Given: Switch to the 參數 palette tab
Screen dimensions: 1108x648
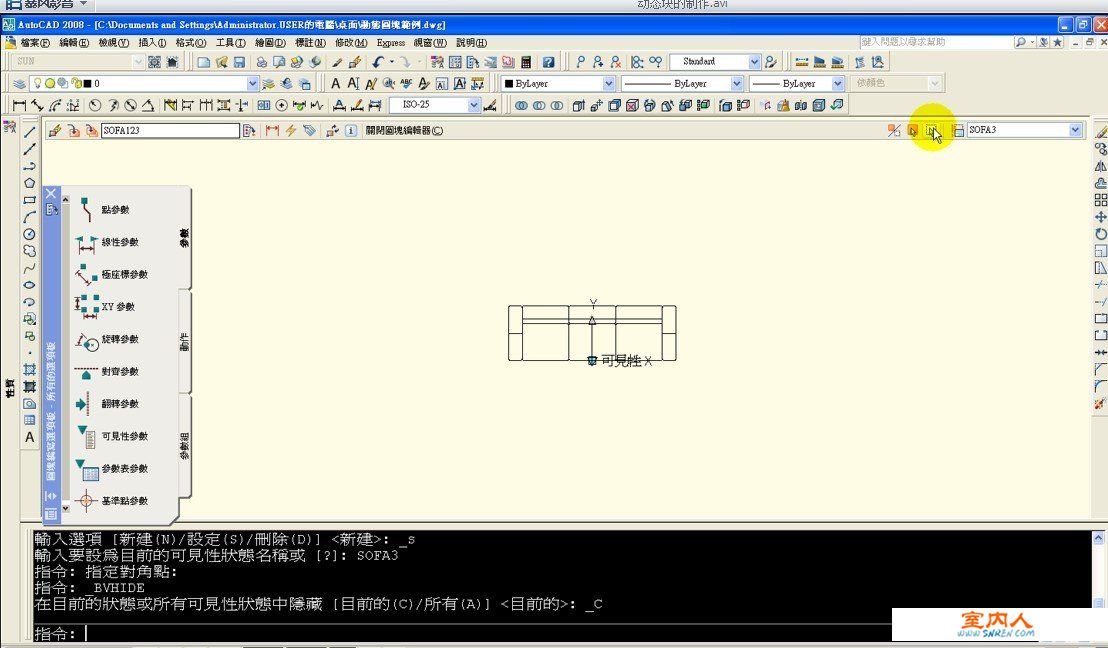Looking at the screenshot, I should (184, 237).
